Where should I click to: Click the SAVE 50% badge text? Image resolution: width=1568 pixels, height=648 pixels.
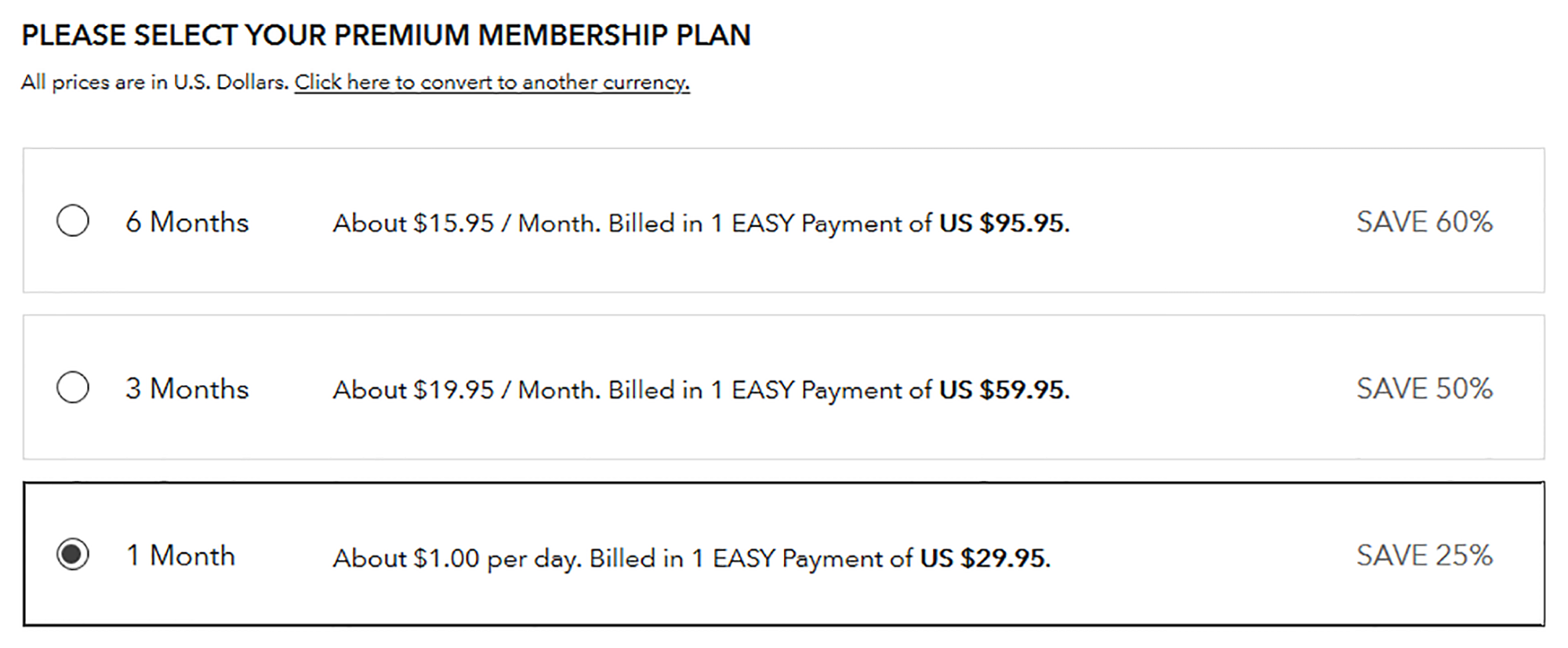tap(1424, 389)
